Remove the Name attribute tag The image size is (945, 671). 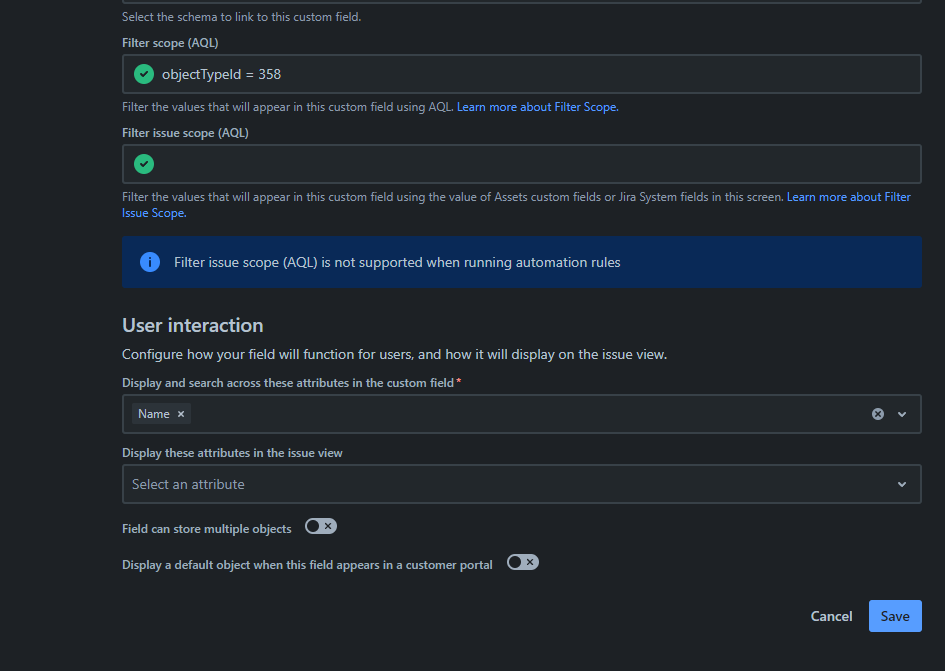(x=181, y=414)
